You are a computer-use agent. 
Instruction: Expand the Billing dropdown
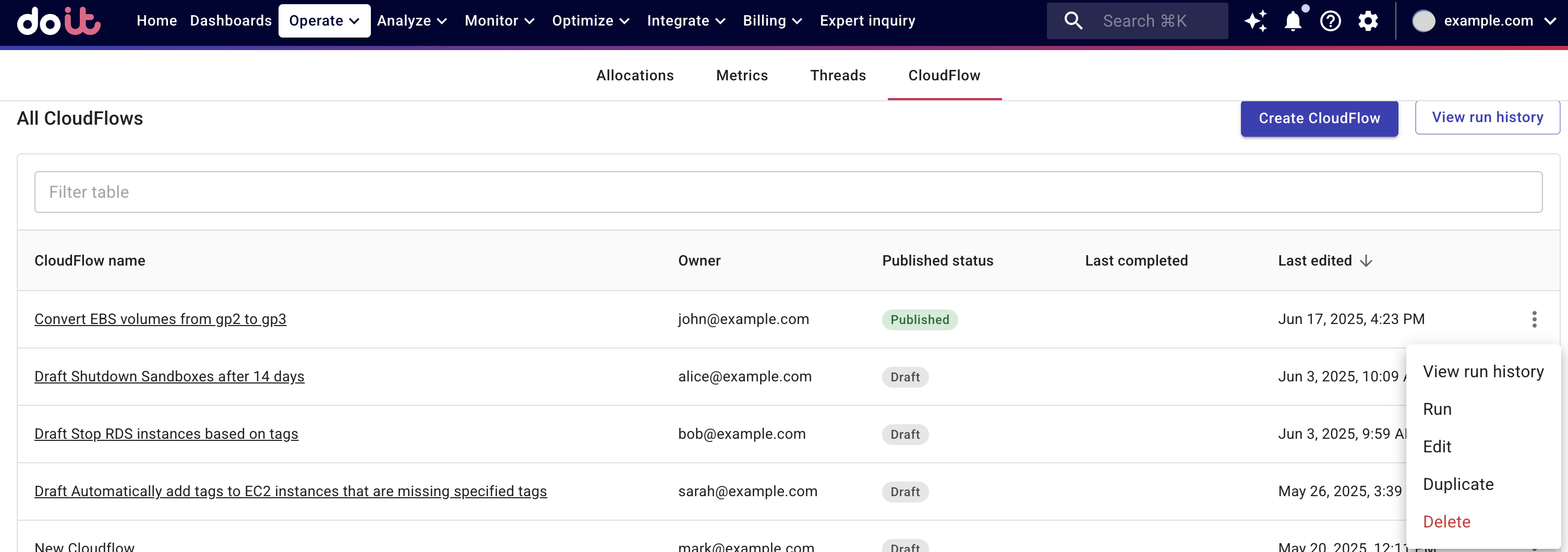tap(773, 21)
